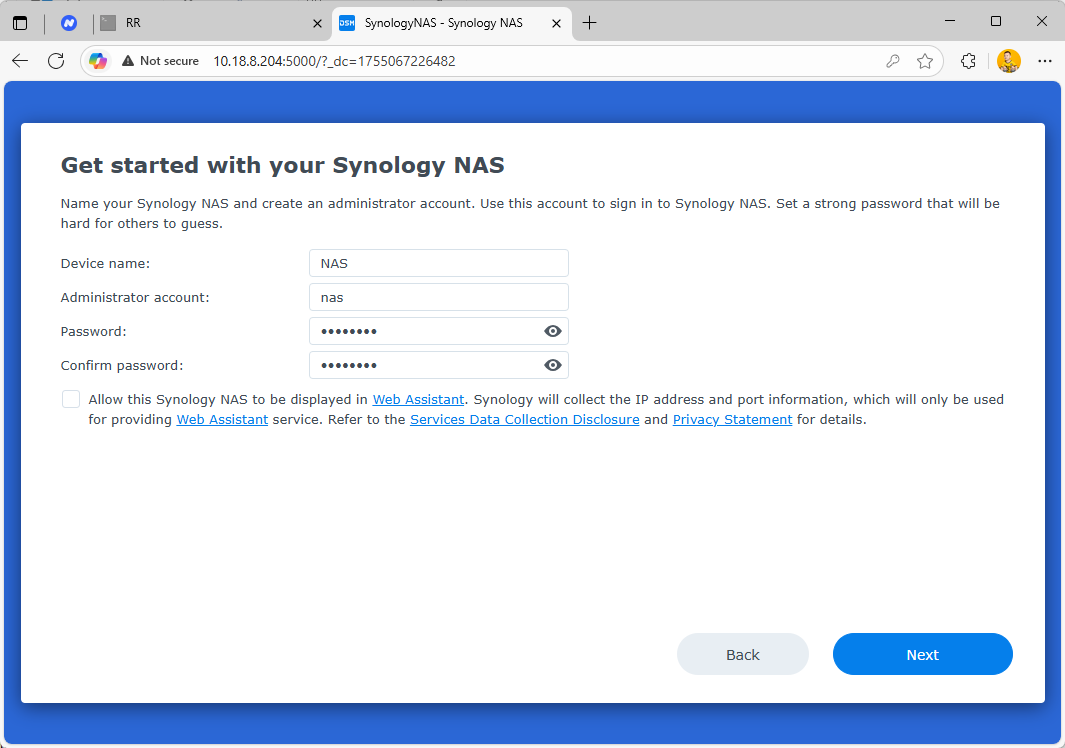Viewport: 1065px width, 748px height.
Task: Go back to the previous page
Action: point(20,61)
